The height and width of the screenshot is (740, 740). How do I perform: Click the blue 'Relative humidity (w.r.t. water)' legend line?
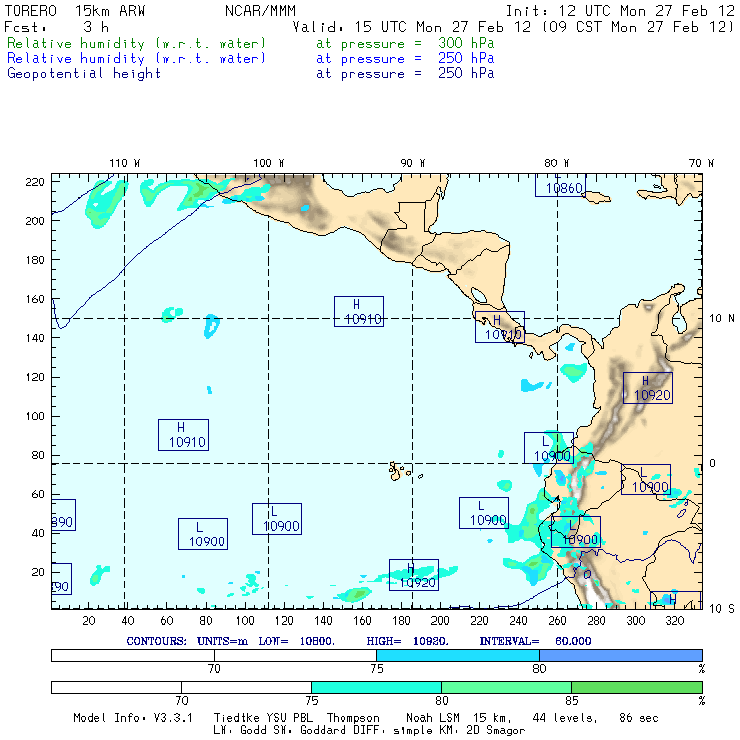pyautogui.click(x=136, y=59)
